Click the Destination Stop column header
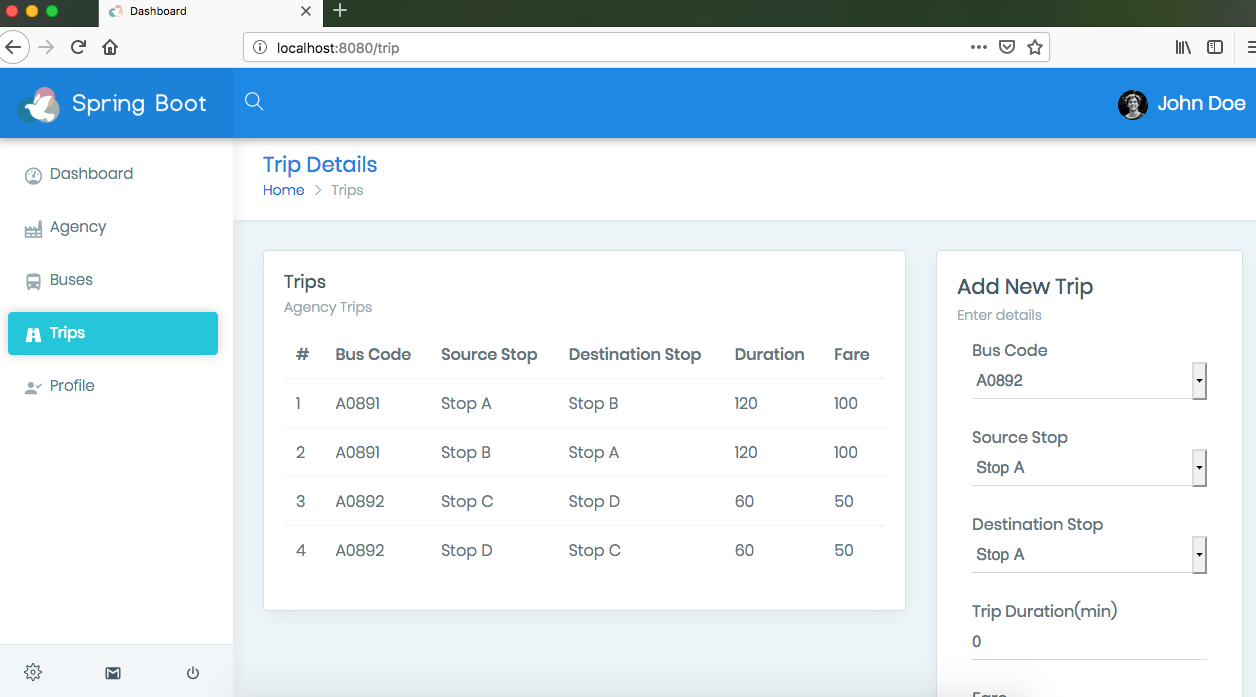Viewport: 1256px width, 697px height. tap(635, 354)
